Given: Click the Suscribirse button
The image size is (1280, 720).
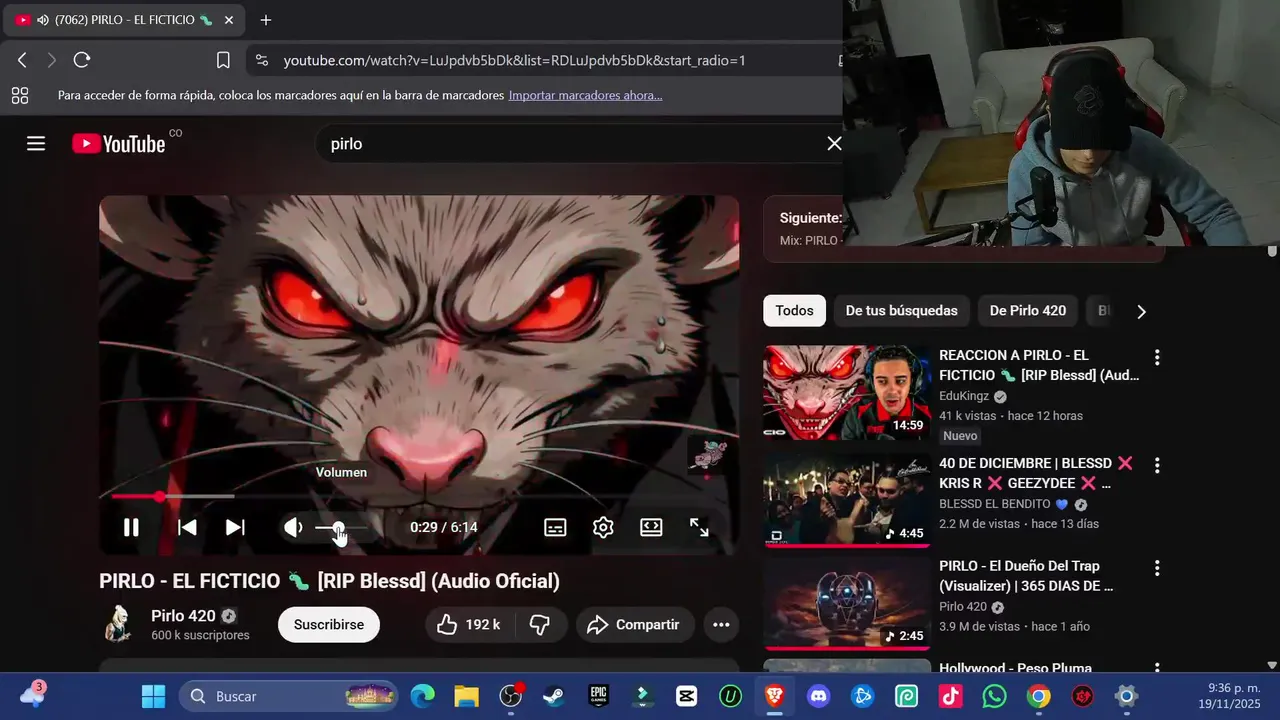Looking at the screenshot, I should 329,625.
